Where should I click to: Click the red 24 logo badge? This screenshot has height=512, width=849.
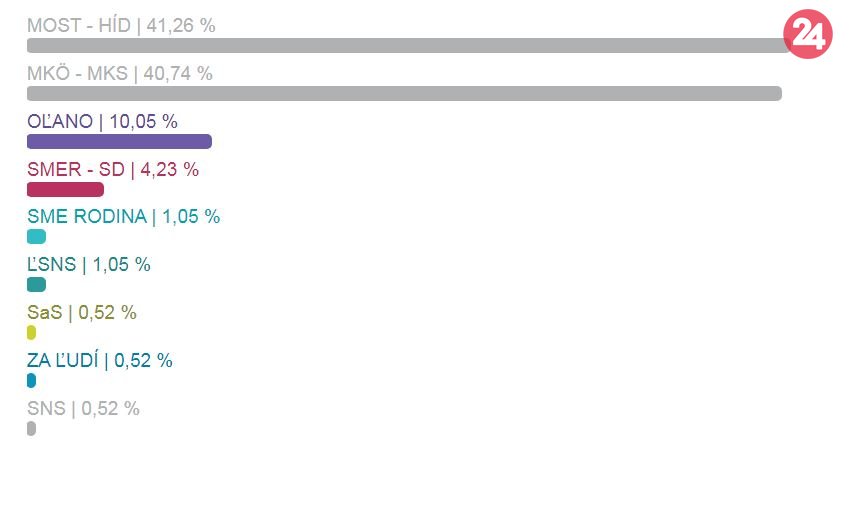[x=808, y=35]
